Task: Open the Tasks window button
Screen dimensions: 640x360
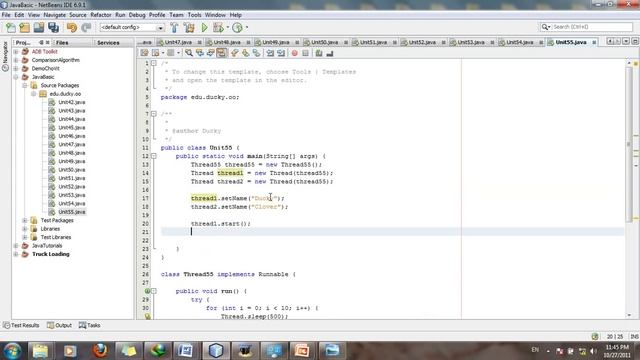Action: coord(90,325)
